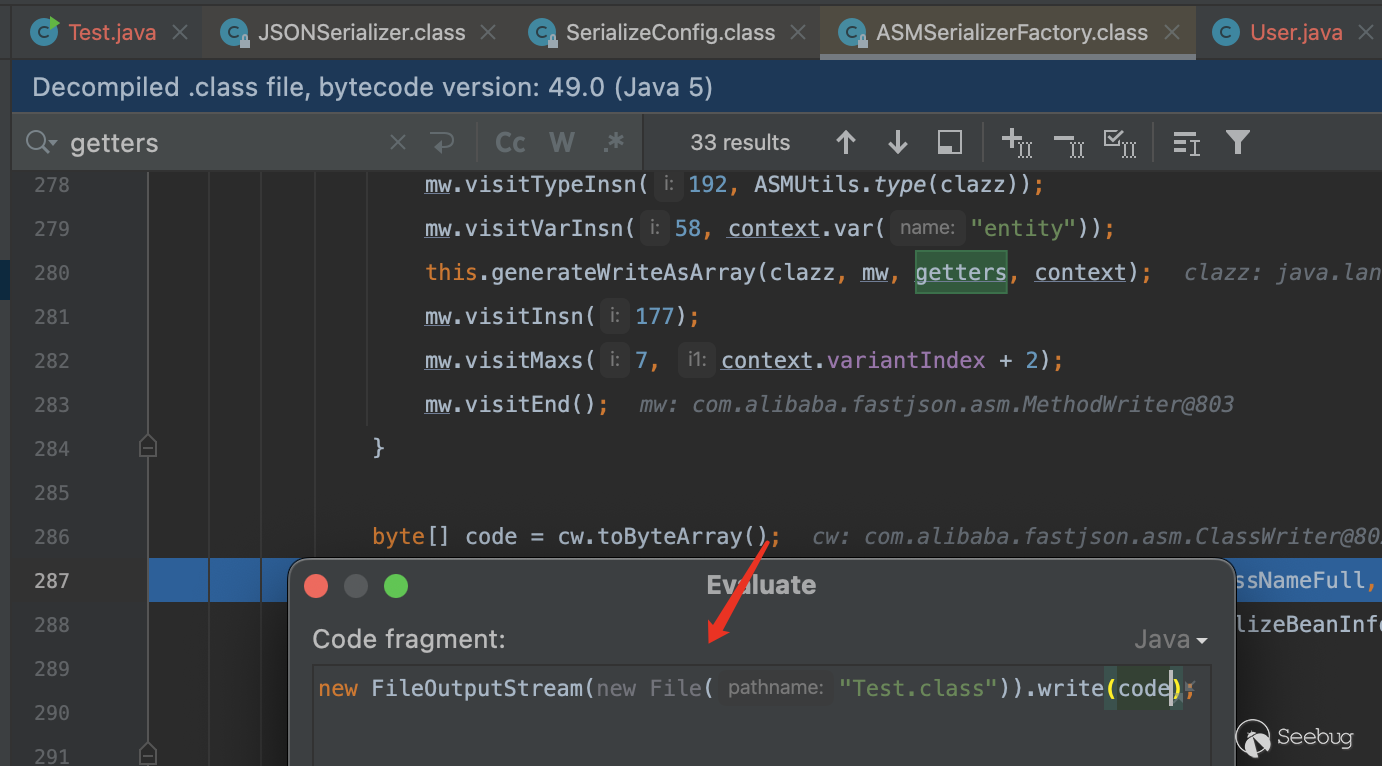Close the Test.java tab

(x=180, y=32)
